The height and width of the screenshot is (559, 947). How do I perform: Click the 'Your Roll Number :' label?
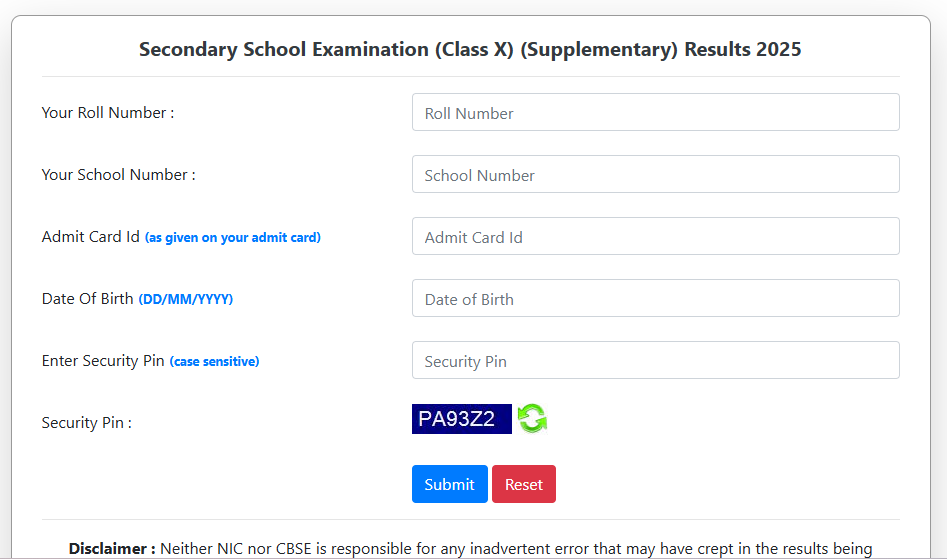pyautogui.click(x=108, y=113)
